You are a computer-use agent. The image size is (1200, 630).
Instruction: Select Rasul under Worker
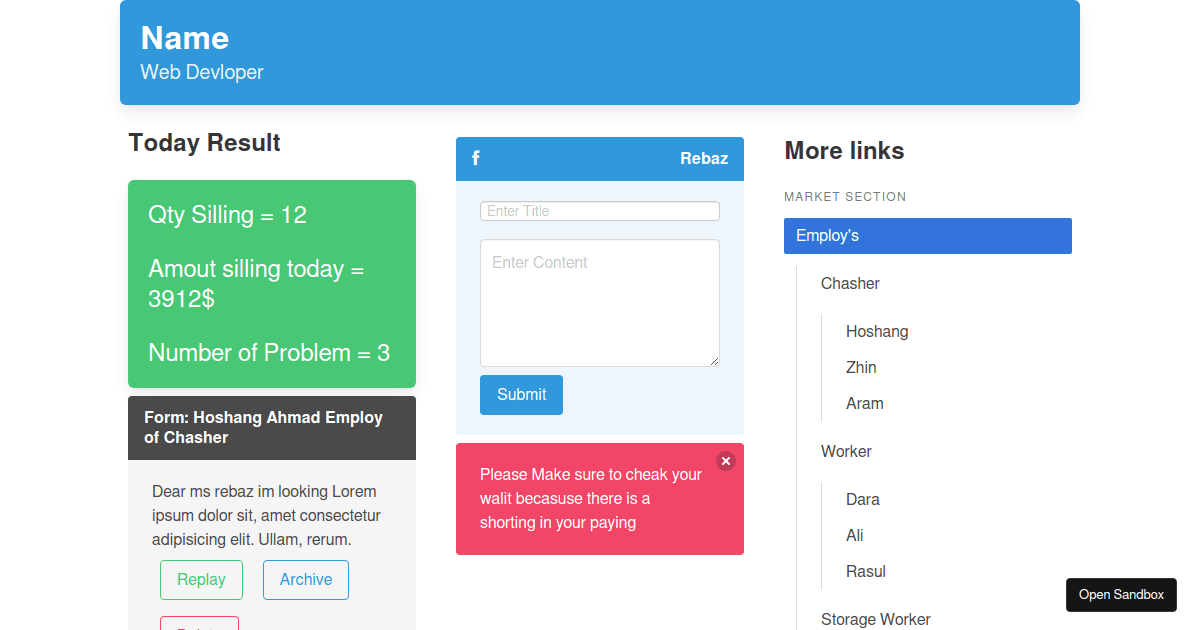click(x=865, y=571)
